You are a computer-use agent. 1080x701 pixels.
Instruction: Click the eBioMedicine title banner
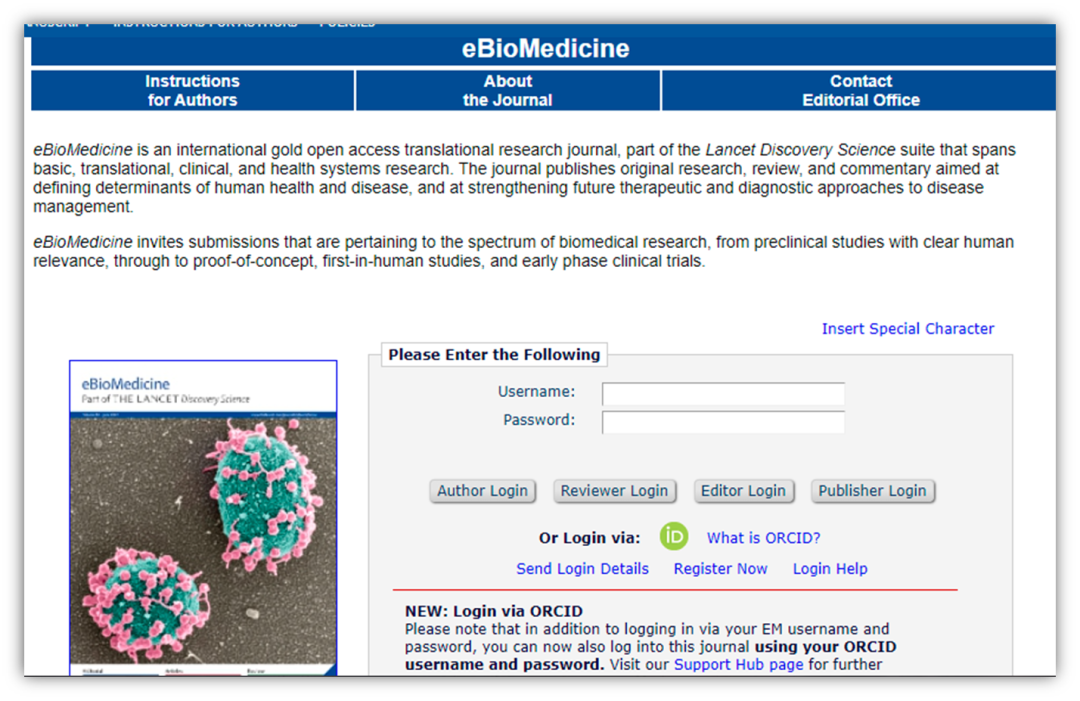click(x=545, y=49)
